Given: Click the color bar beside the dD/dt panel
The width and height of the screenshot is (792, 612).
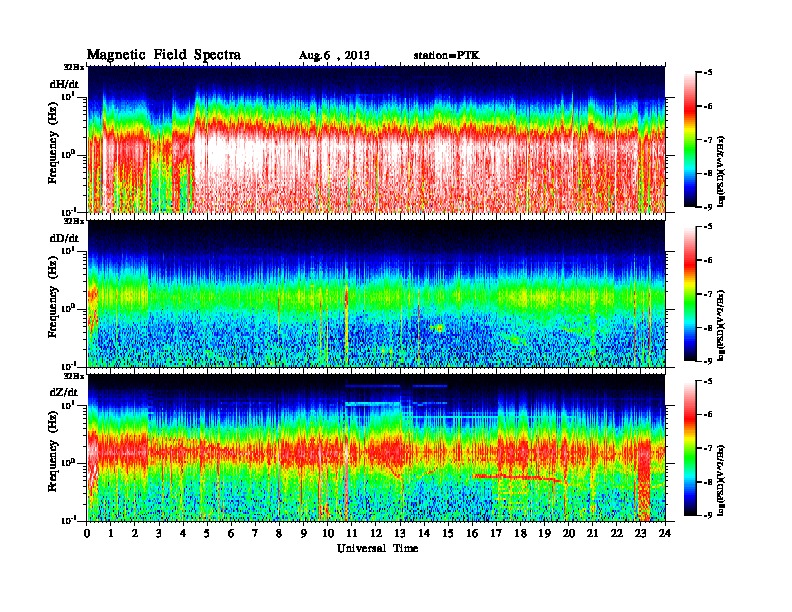Looking at the screenshot, I should (x=690, y=294).
